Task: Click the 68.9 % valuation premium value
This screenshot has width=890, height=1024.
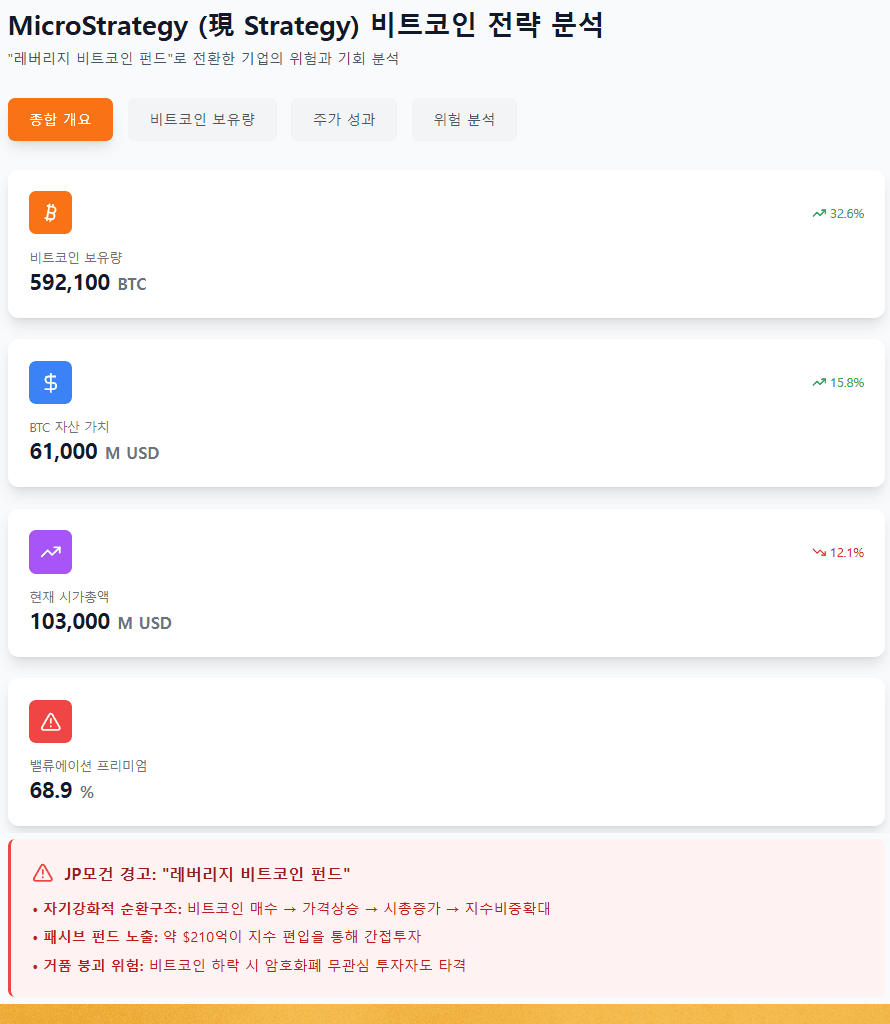Action: pyautogui.click(x=61, y=791)
